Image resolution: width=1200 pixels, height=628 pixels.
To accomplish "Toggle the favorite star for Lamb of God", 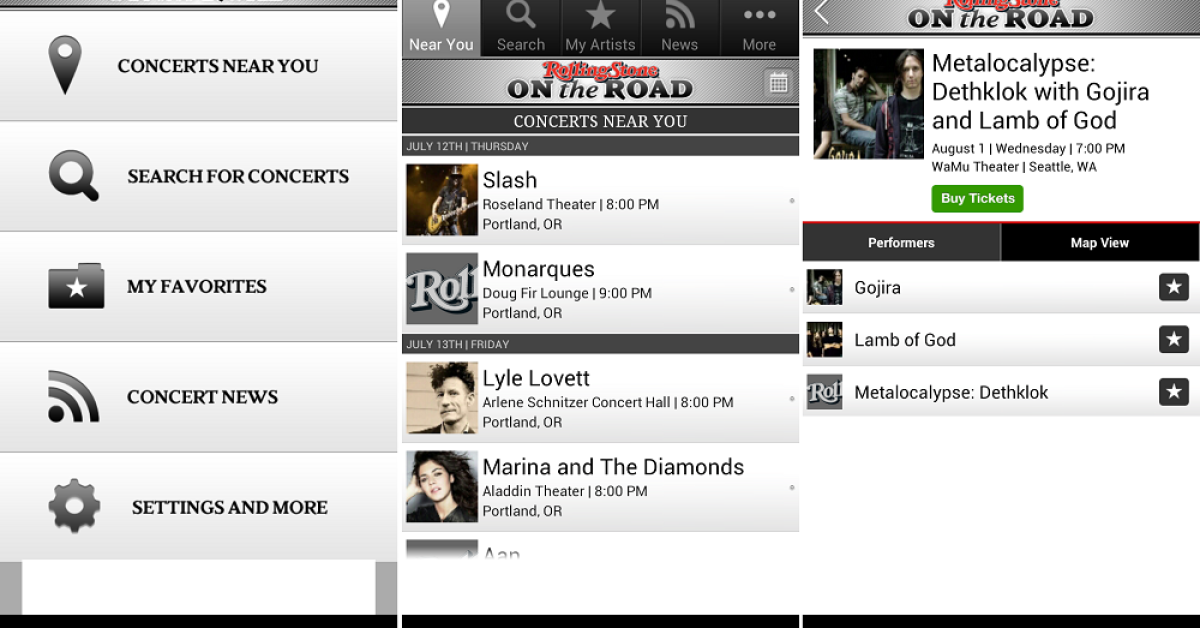I will coord(1174,339).
